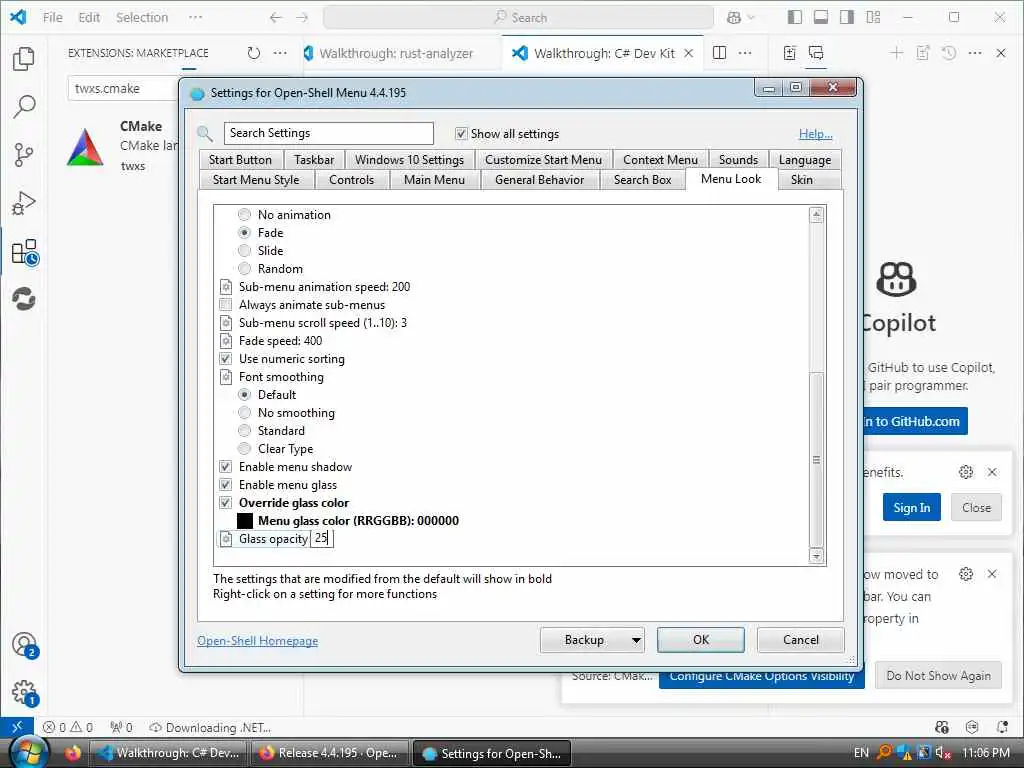
Task: Click the settings list scrollbar down arrow
Action: (816, 556)
